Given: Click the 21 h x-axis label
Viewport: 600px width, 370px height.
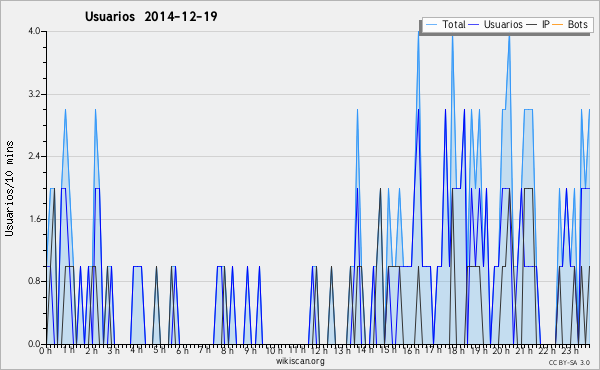Looking at the screenshot, I should 524,350.
